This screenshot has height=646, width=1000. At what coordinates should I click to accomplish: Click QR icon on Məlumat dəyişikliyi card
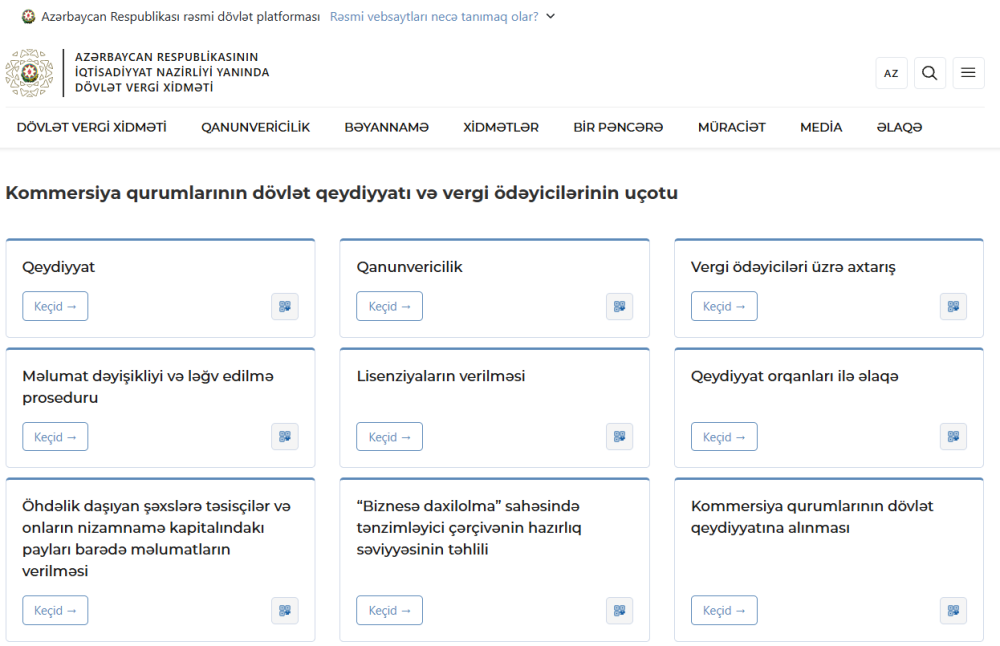285,437
